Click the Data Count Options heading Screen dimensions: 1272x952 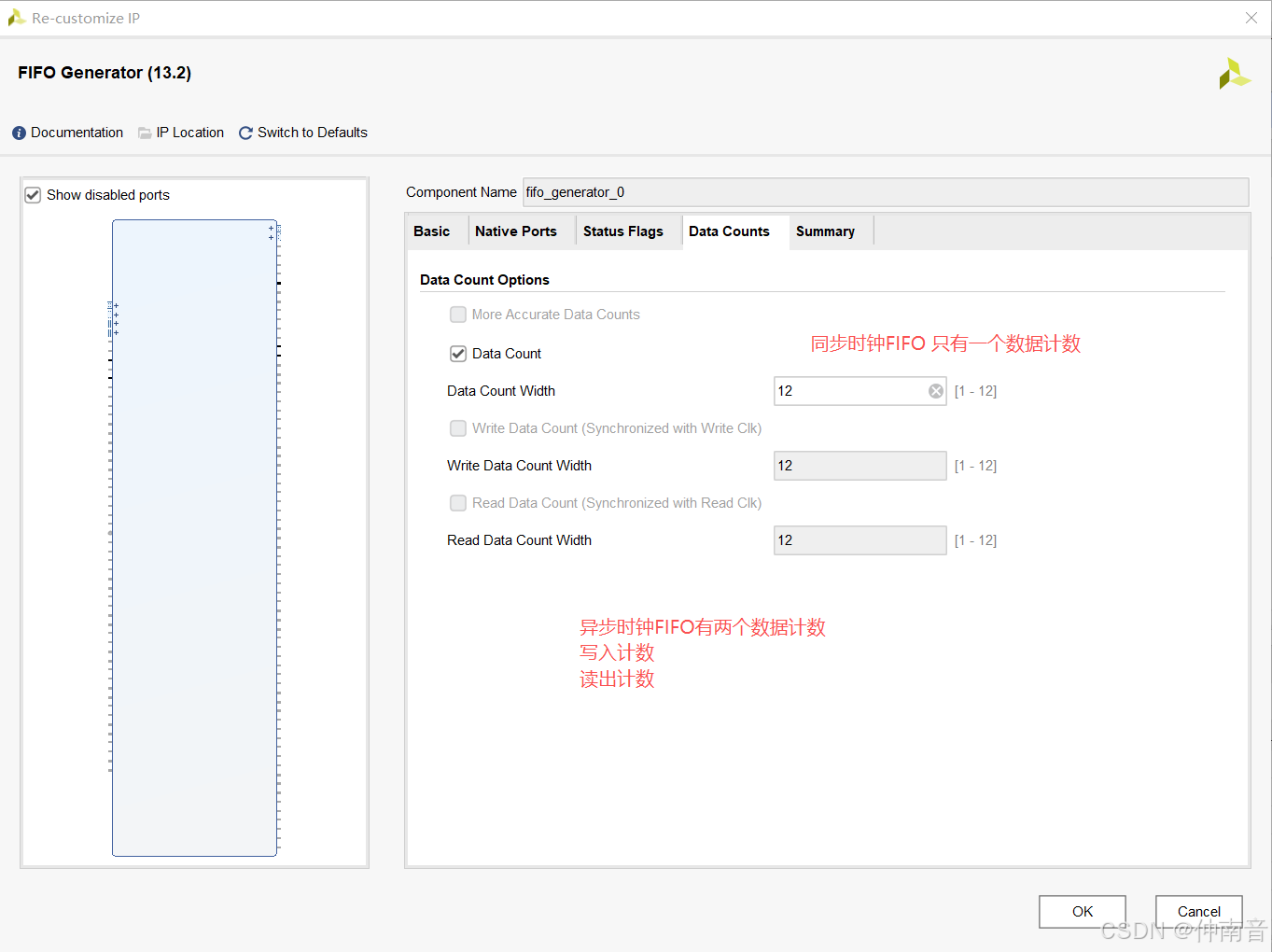(484, 280)
